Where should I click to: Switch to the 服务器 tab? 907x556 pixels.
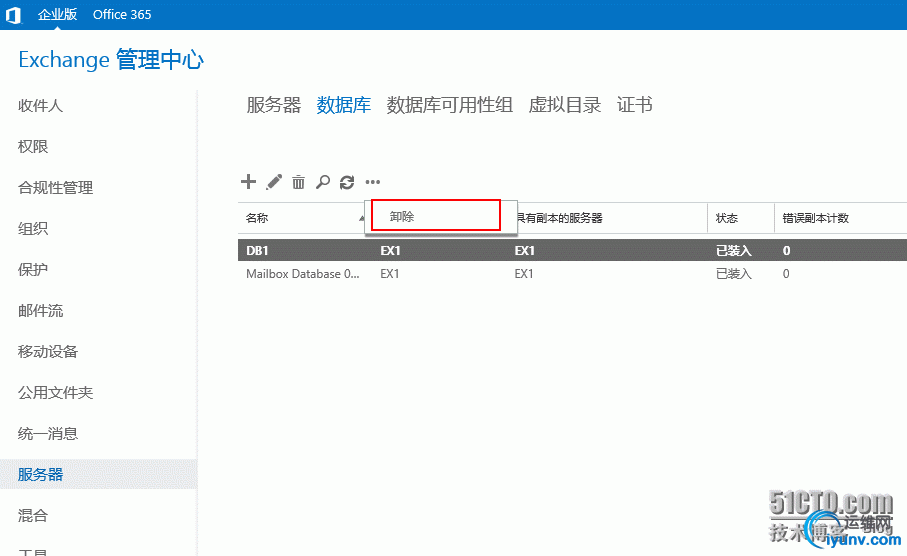point(274,105)
